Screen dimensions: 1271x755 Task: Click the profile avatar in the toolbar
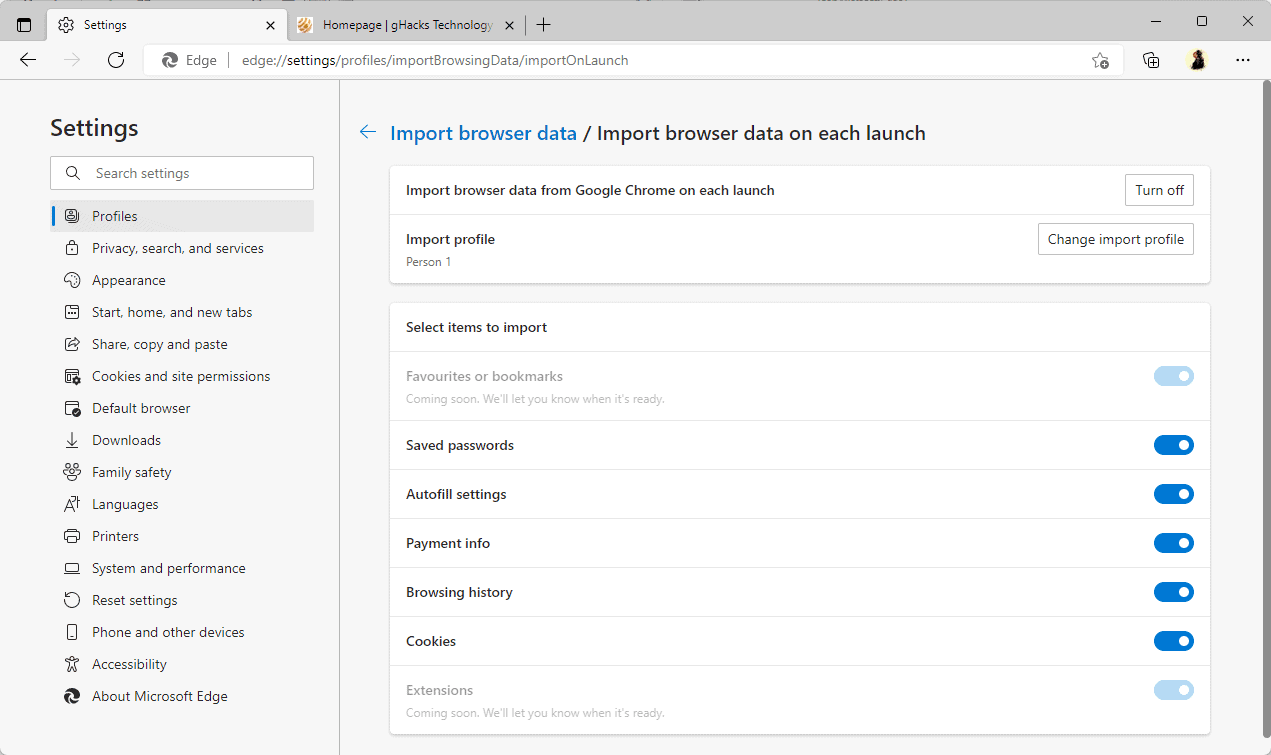(x=1197, y=60)
